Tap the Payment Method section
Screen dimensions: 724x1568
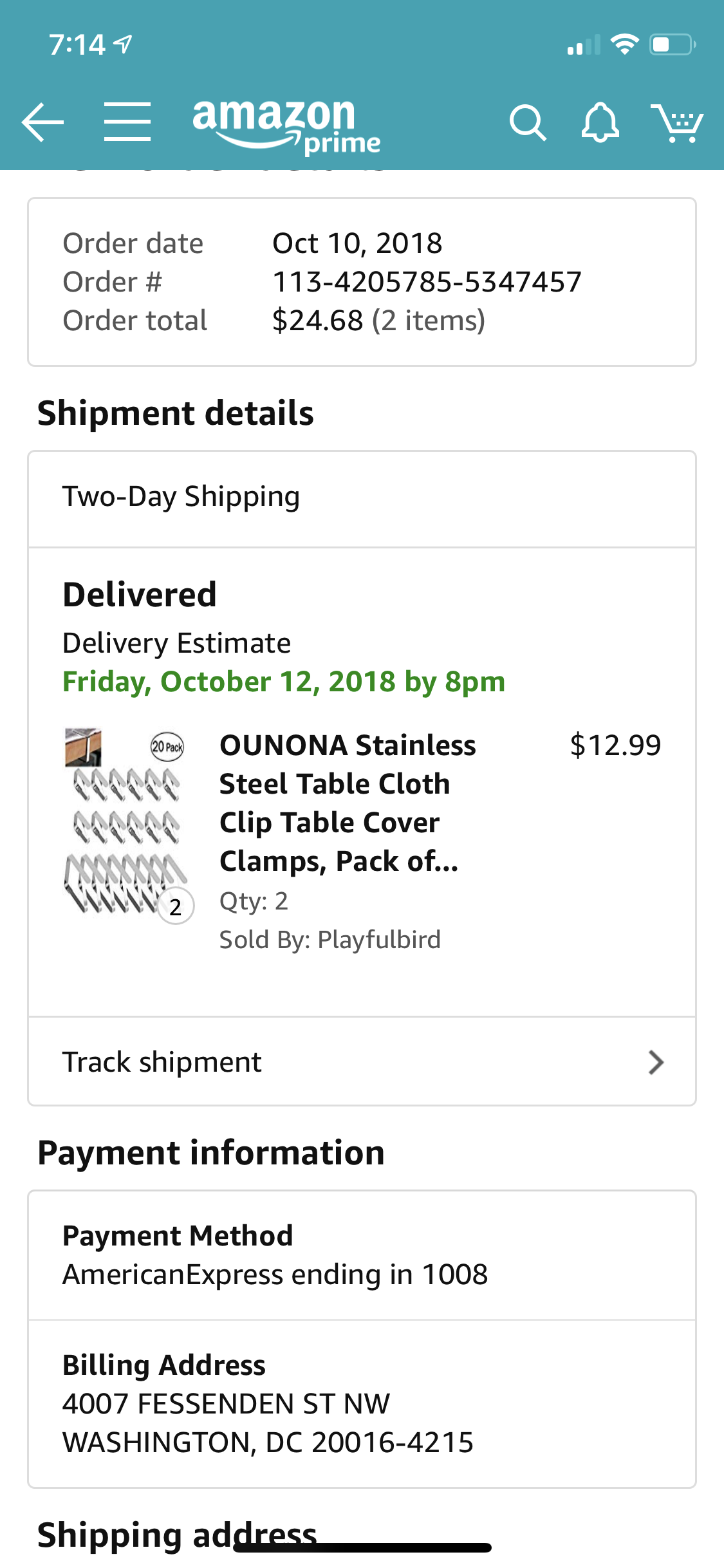click(362, 1255)
